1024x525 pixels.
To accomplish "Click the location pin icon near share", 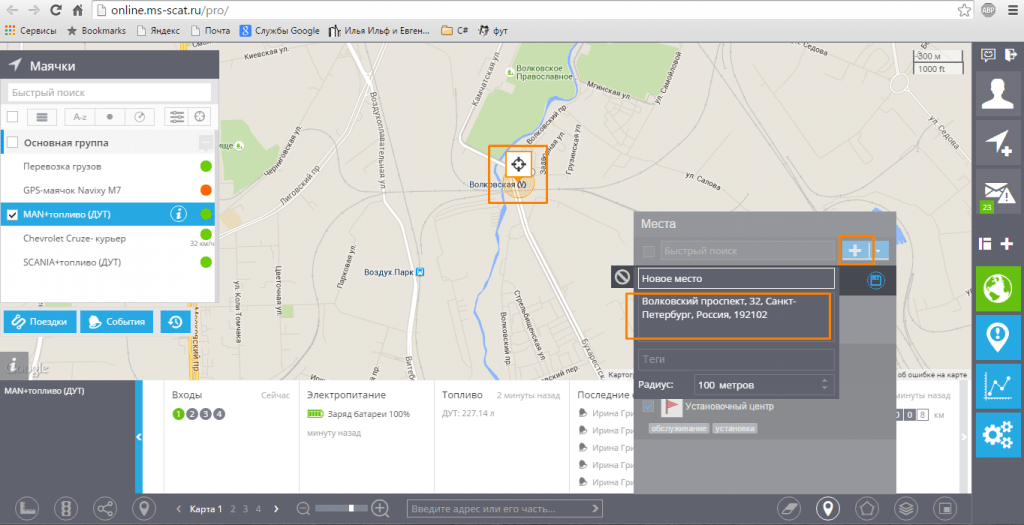I will (144, 508).
